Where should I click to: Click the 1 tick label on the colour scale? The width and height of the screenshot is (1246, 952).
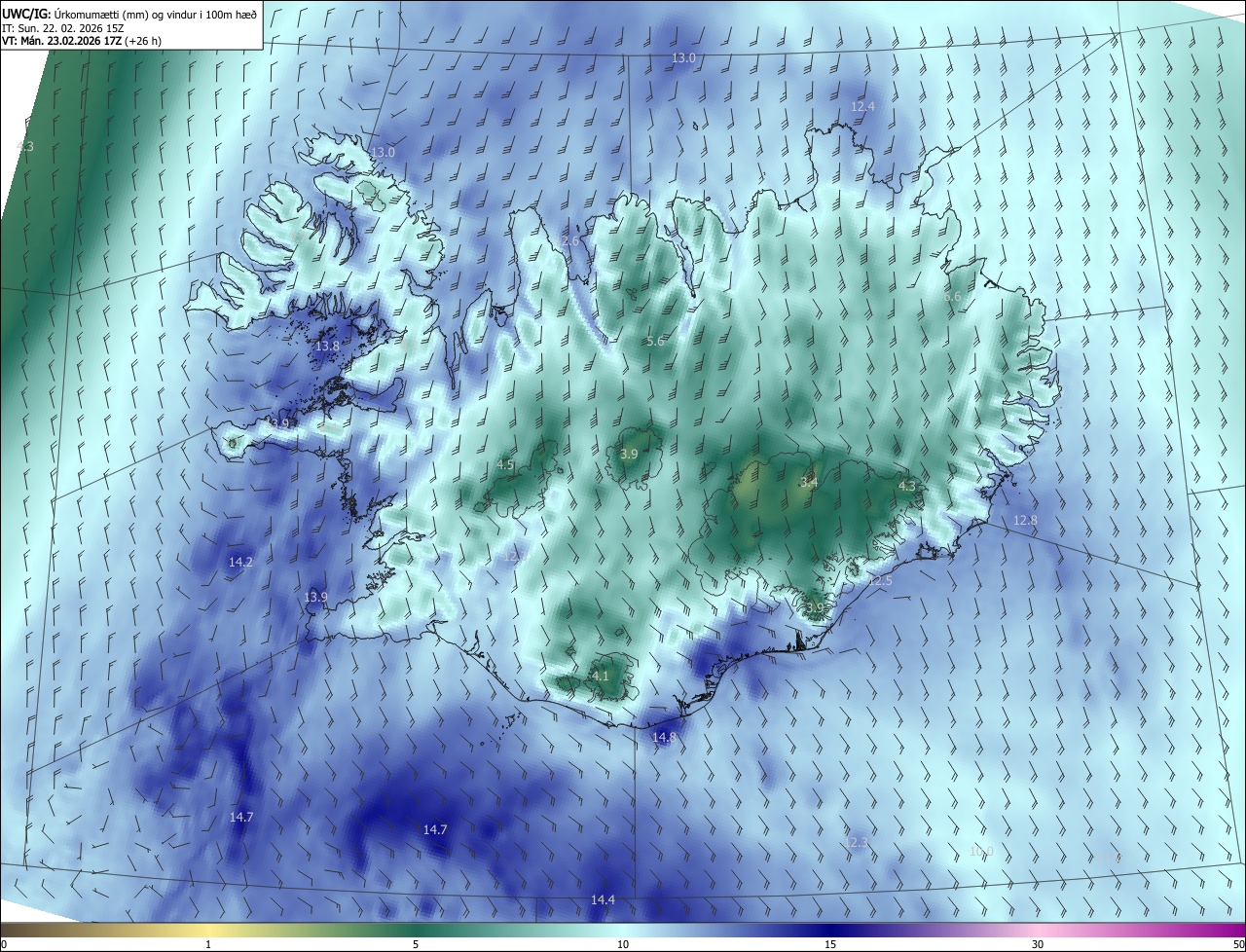point(208,944)
